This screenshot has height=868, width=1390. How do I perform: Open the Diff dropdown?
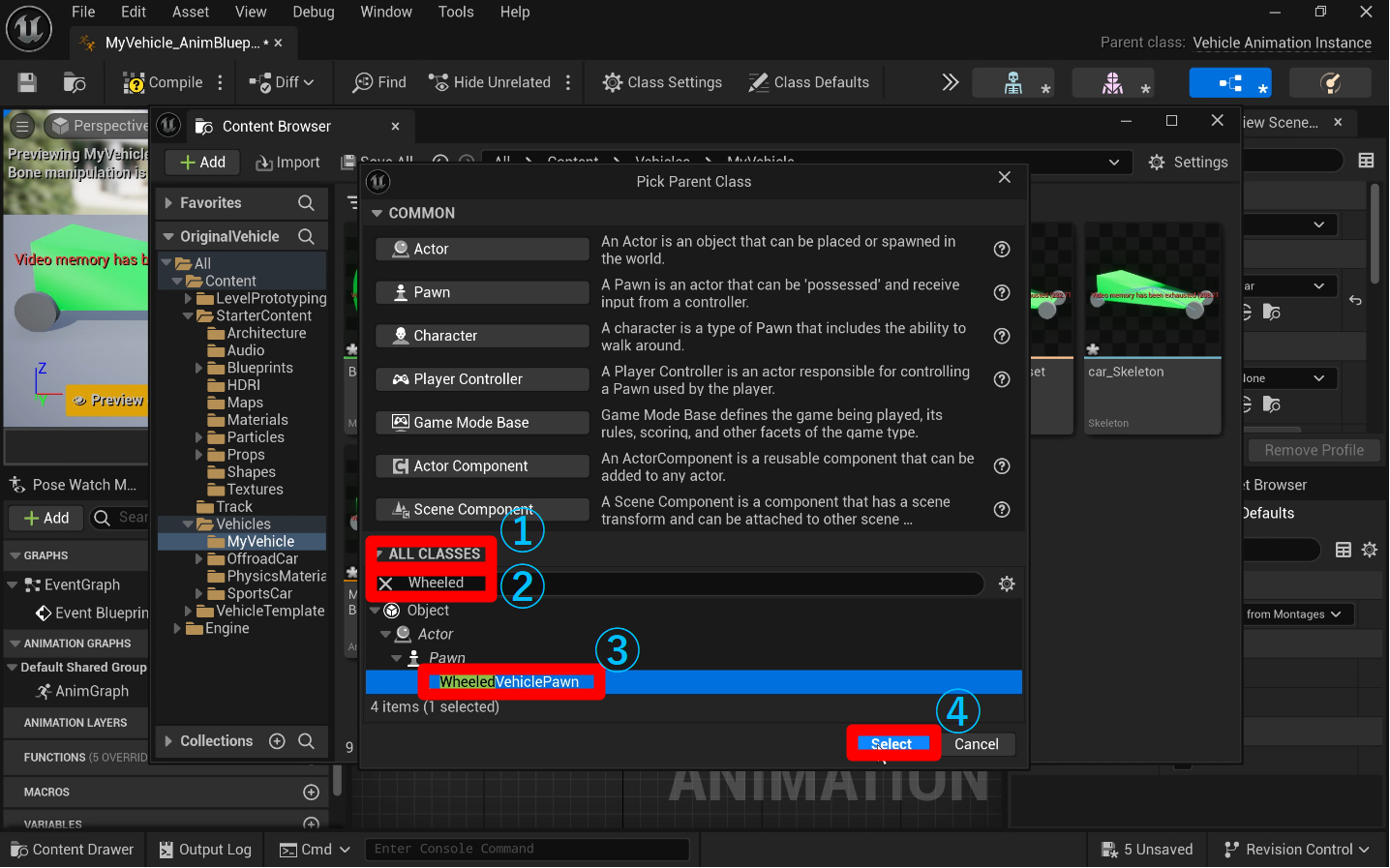[x=282, y=83]
